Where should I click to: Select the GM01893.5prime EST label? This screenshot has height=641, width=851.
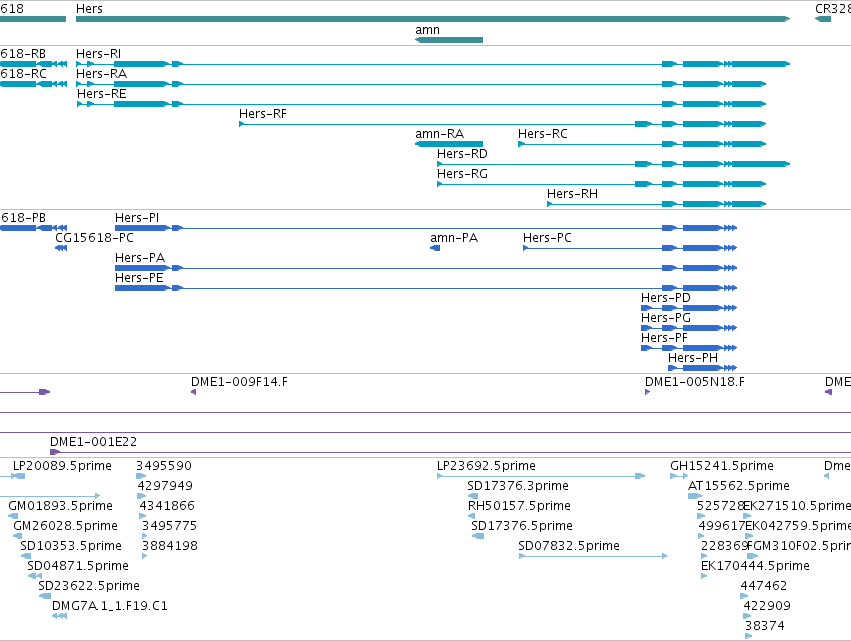(x=60, y=506)
